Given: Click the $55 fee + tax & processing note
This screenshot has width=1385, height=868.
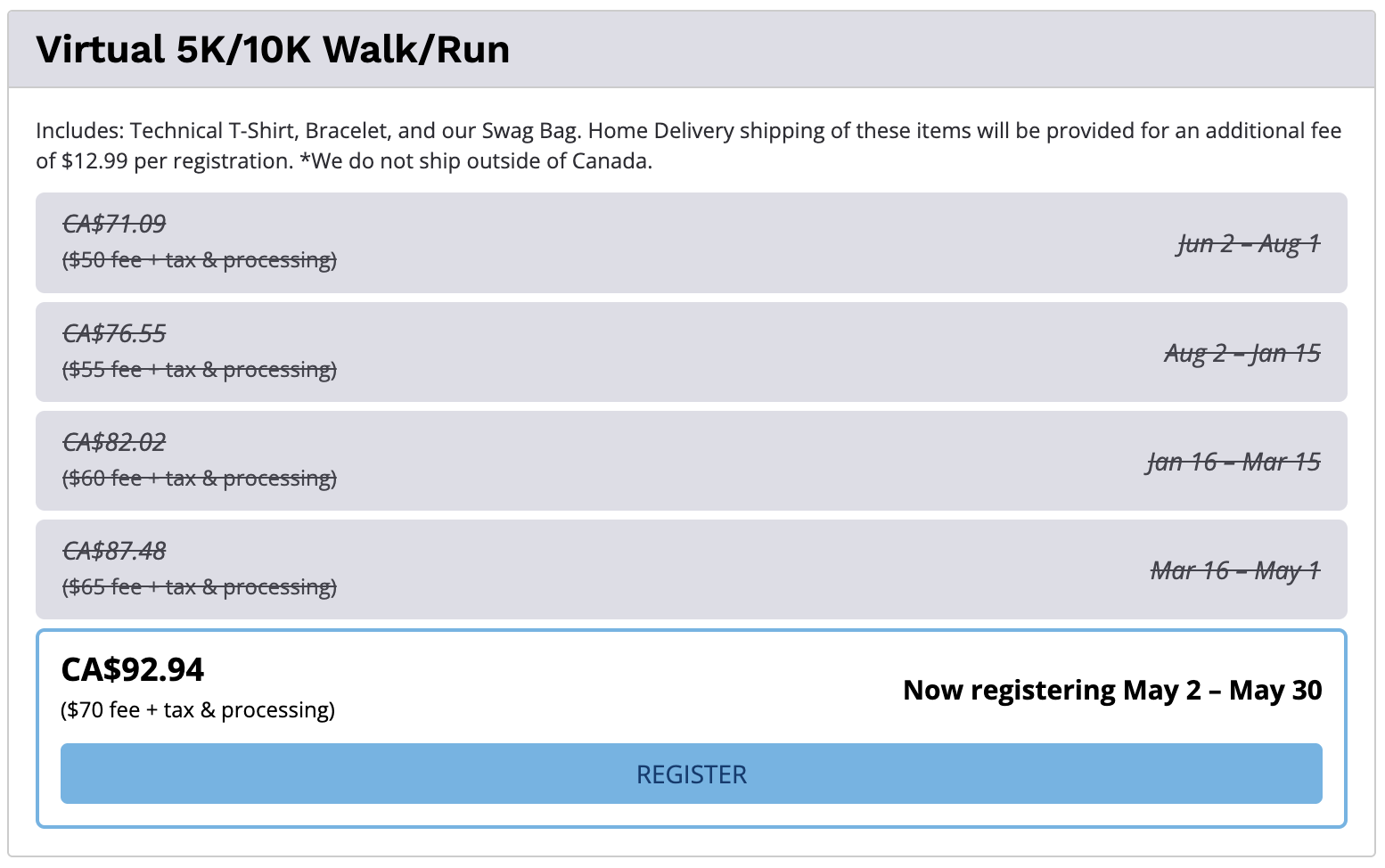Looking at the screenshot, I should pos(200,370).
